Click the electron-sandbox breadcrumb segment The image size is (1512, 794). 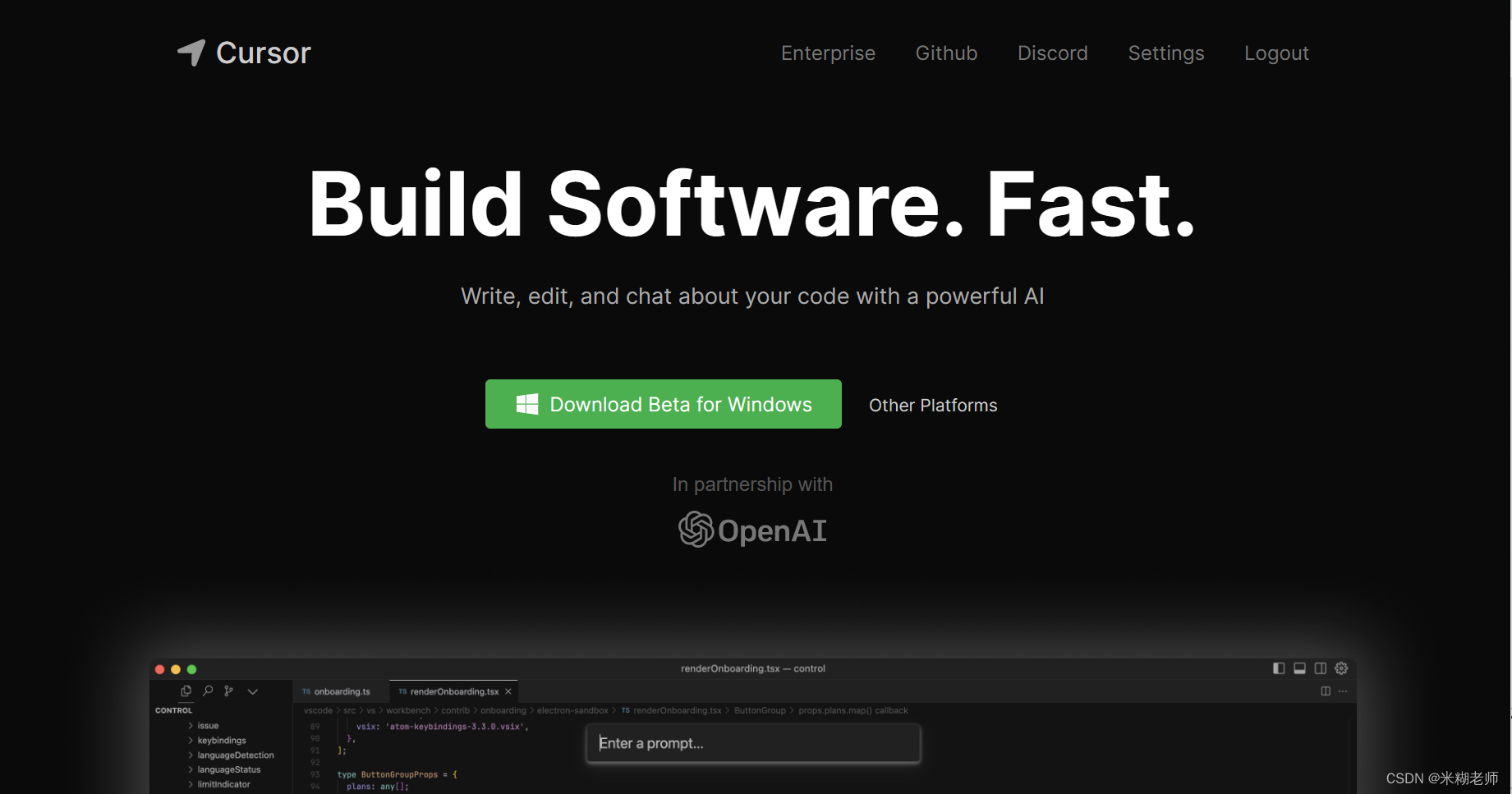click(572, 711)
